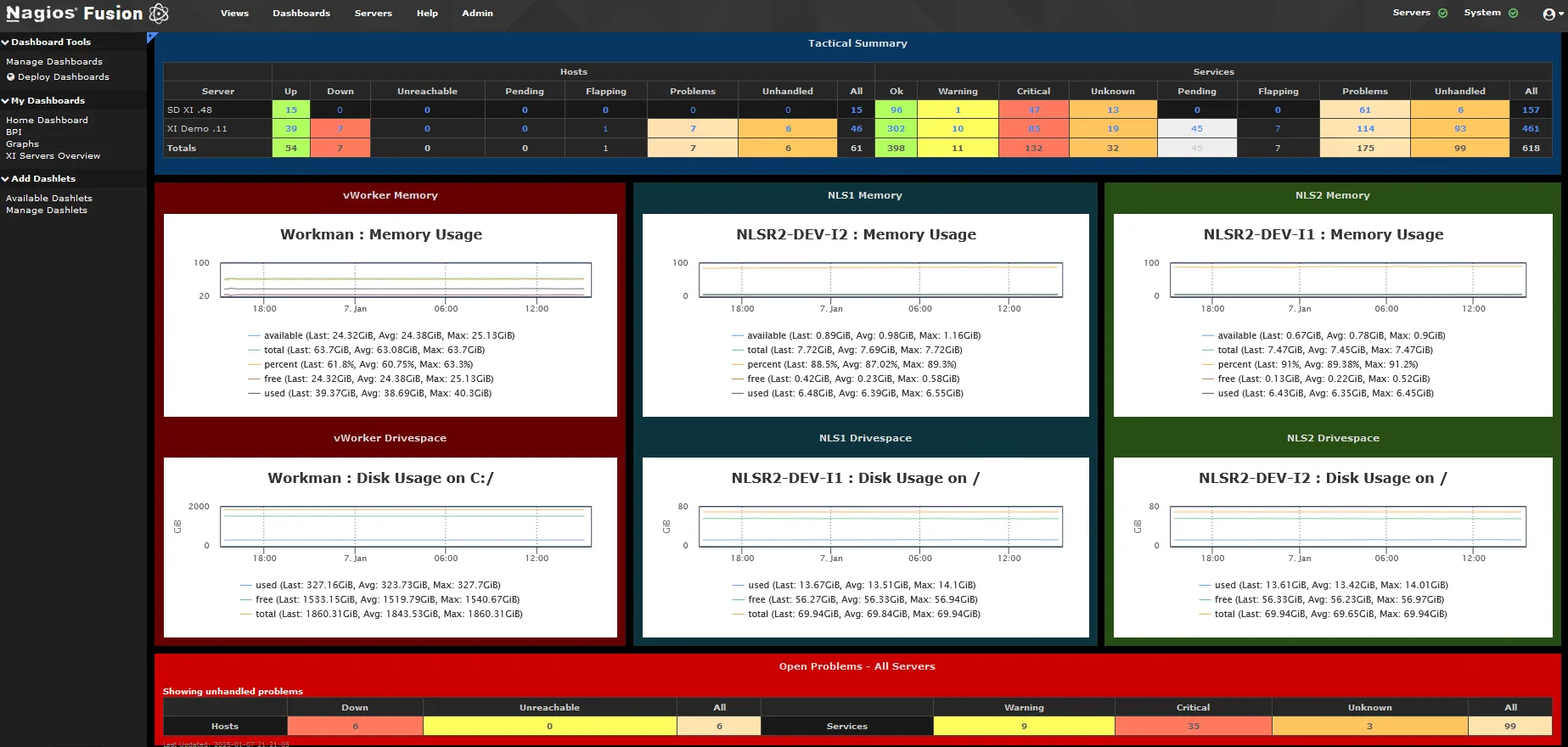The width and height of the screenshot is (1568, 747).
Task: Open the Admin menu in top bar
Action: [x=477, y=14]
